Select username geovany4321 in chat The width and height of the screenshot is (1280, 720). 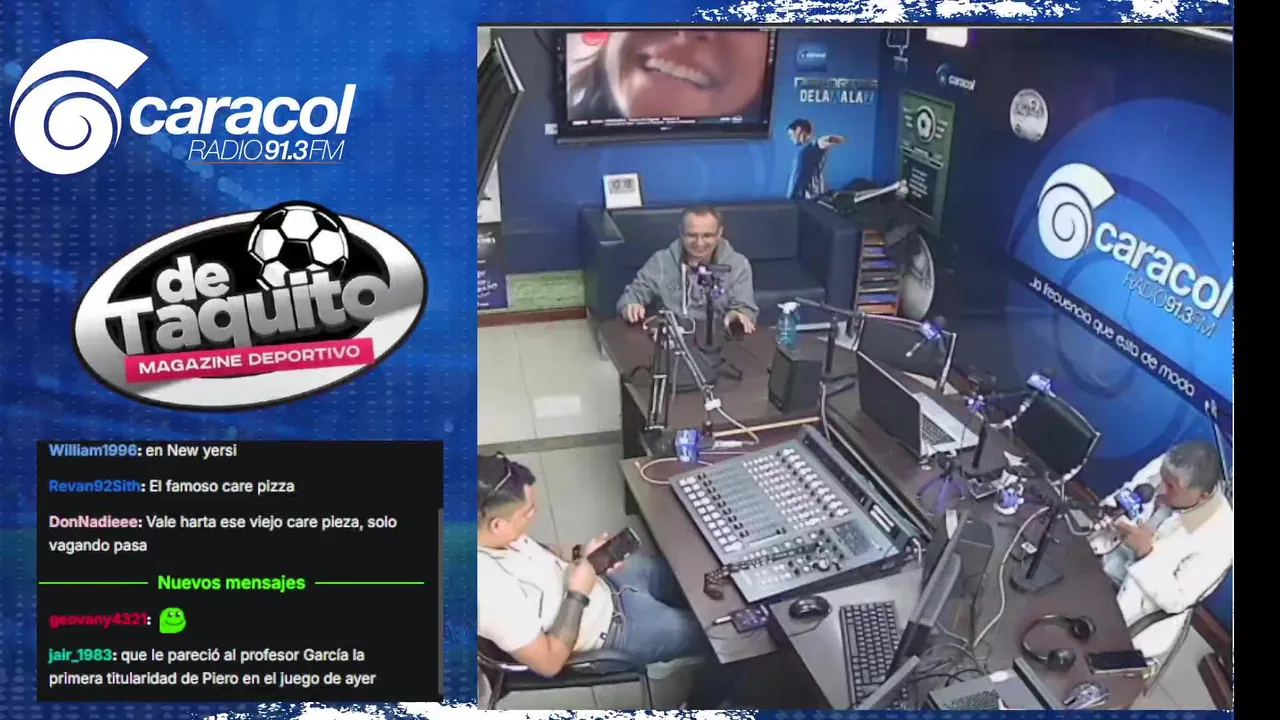click(98, 620)
